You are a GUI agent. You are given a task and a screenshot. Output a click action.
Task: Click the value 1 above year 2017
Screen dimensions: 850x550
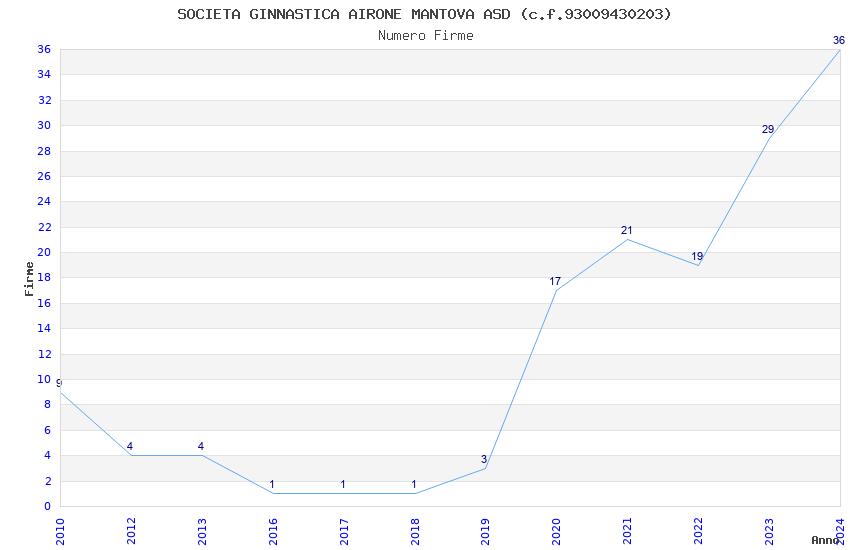click(343, 484)
